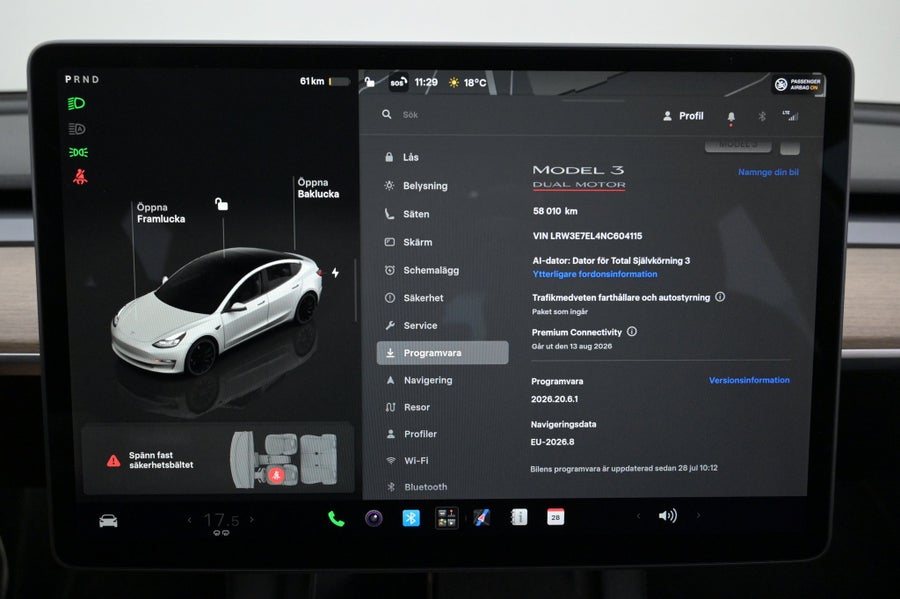The height and width of the screenshot is (599, 900).
Task: Tap the unlock padlock above the car
Action: click(222, 204)
